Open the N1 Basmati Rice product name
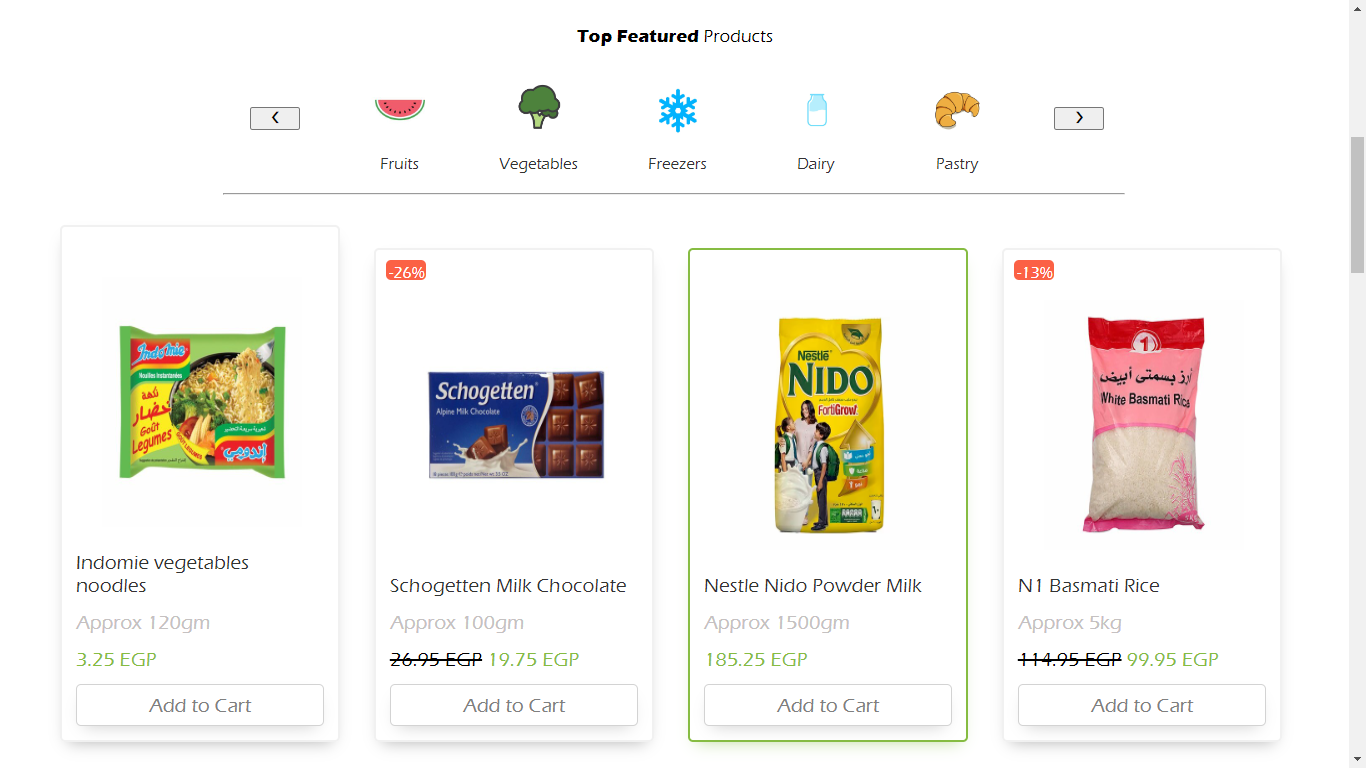1366x768 pixels. (1089, 585)
